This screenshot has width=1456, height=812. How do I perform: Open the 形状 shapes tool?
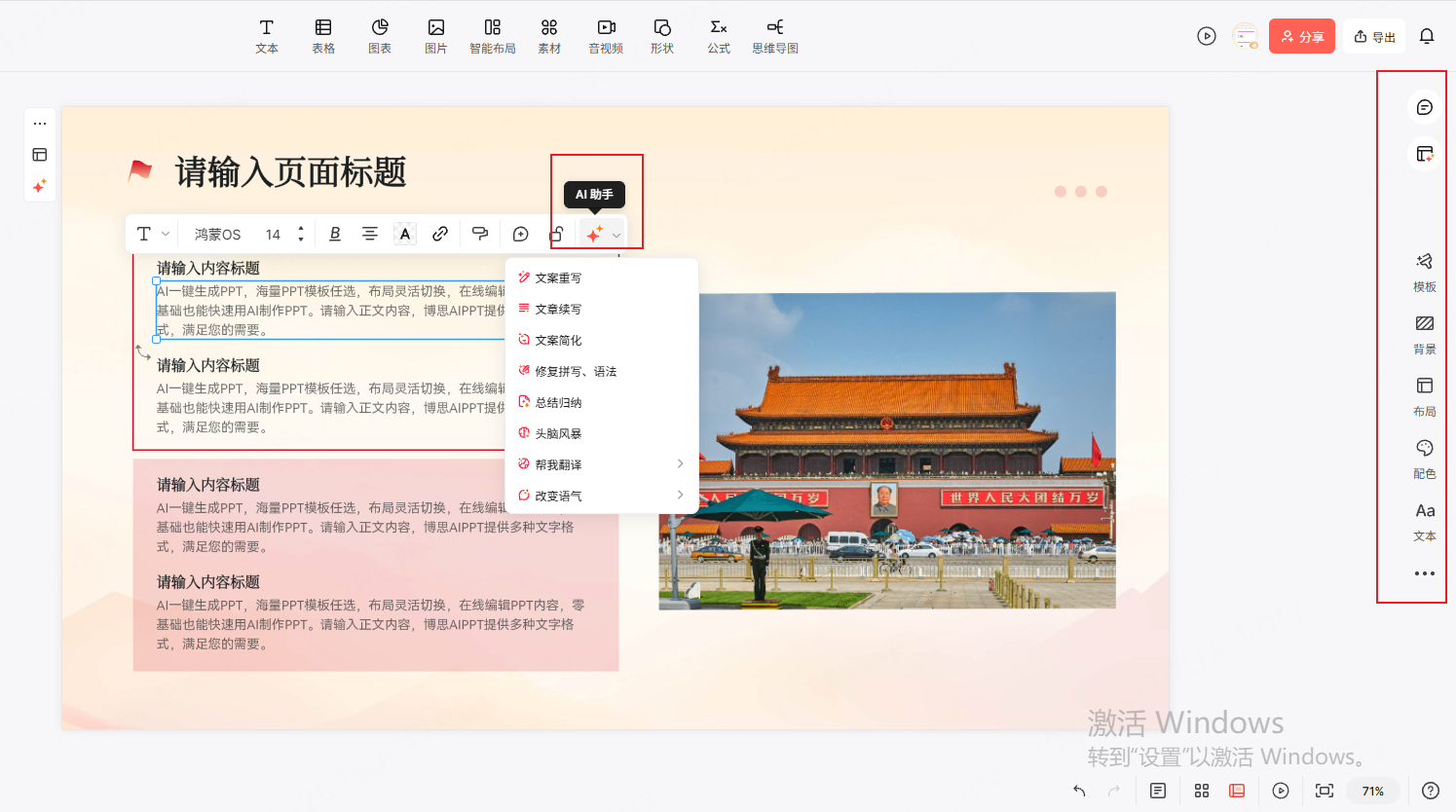pyautogui.click(x=662, y=36)
